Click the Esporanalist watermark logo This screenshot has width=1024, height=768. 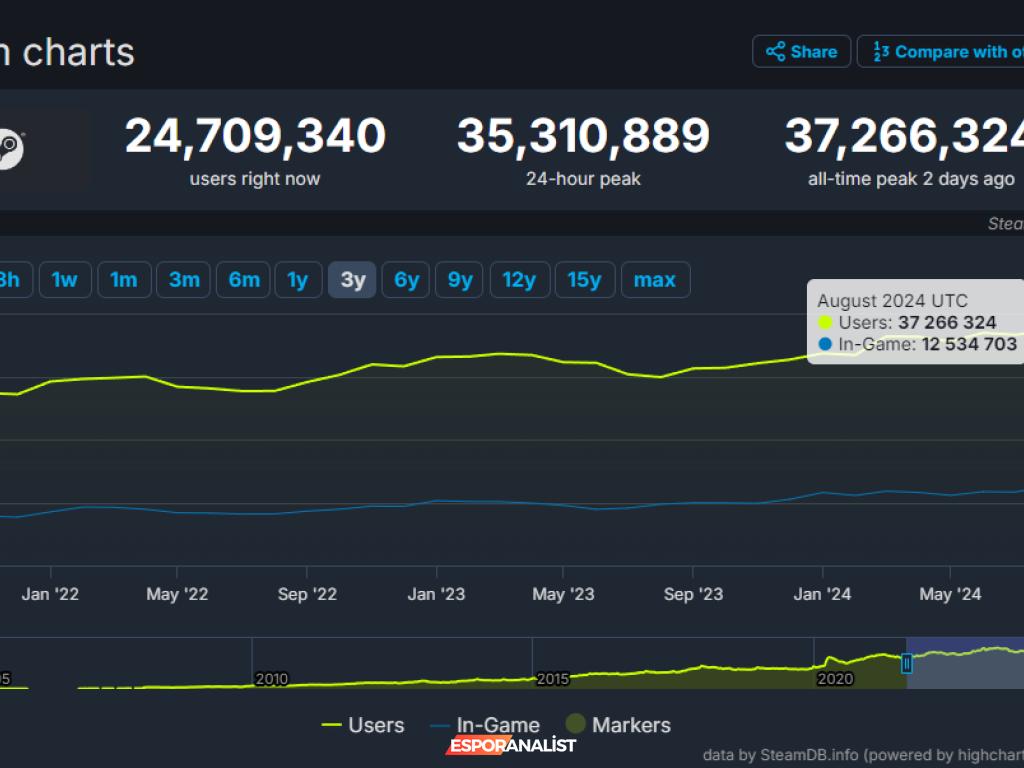point(511,745)
